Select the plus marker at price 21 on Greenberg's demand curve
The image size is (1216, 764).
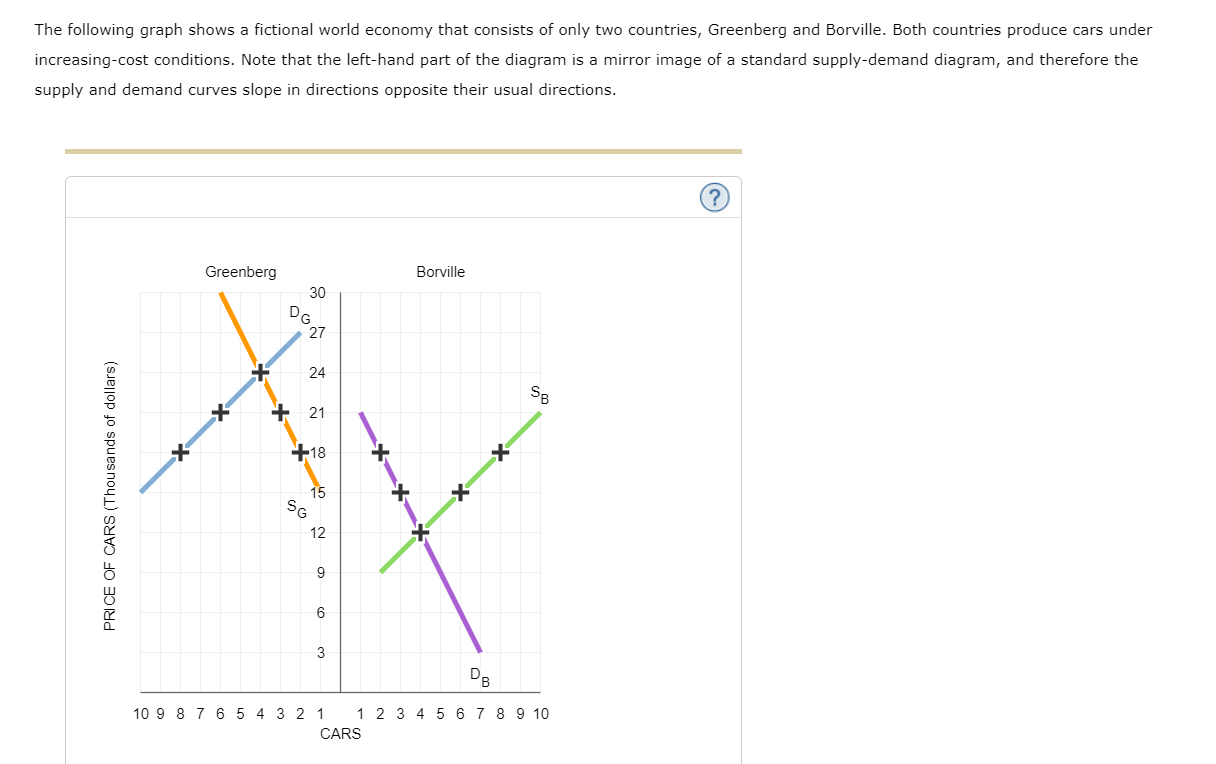pyautogui.click(x=280, y=411)
